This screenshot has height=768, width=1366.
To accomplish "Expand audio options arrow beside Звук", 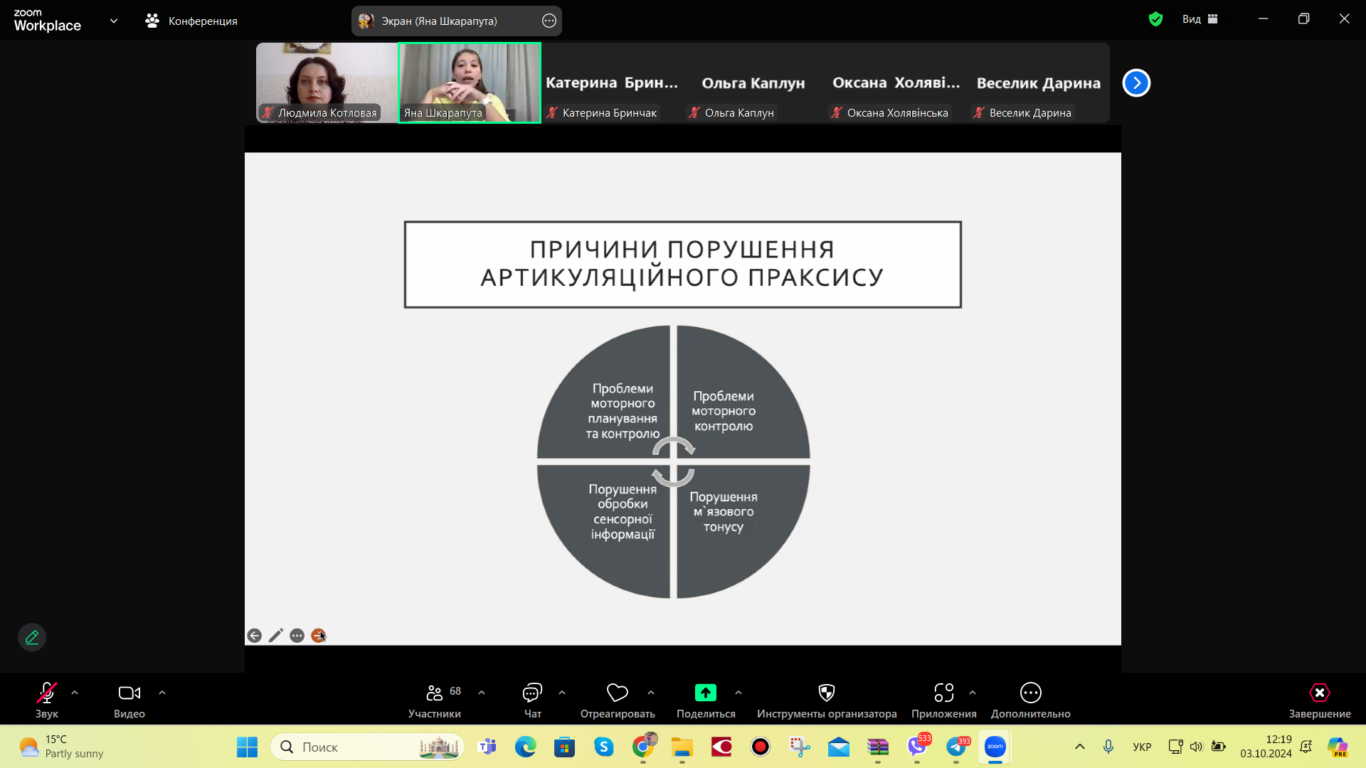I will pyautogui.click(x=74, y=692).
